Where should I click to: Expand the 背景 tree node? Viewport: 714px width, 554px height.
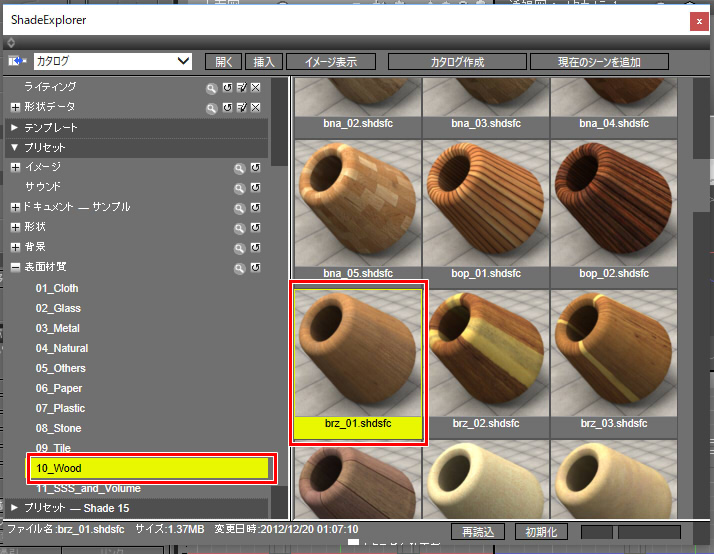point(15,247)
